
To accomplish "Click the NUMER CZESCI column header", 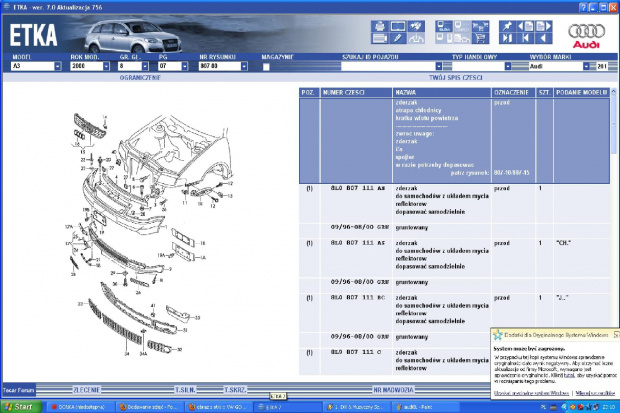I will [x=356, y=93].
